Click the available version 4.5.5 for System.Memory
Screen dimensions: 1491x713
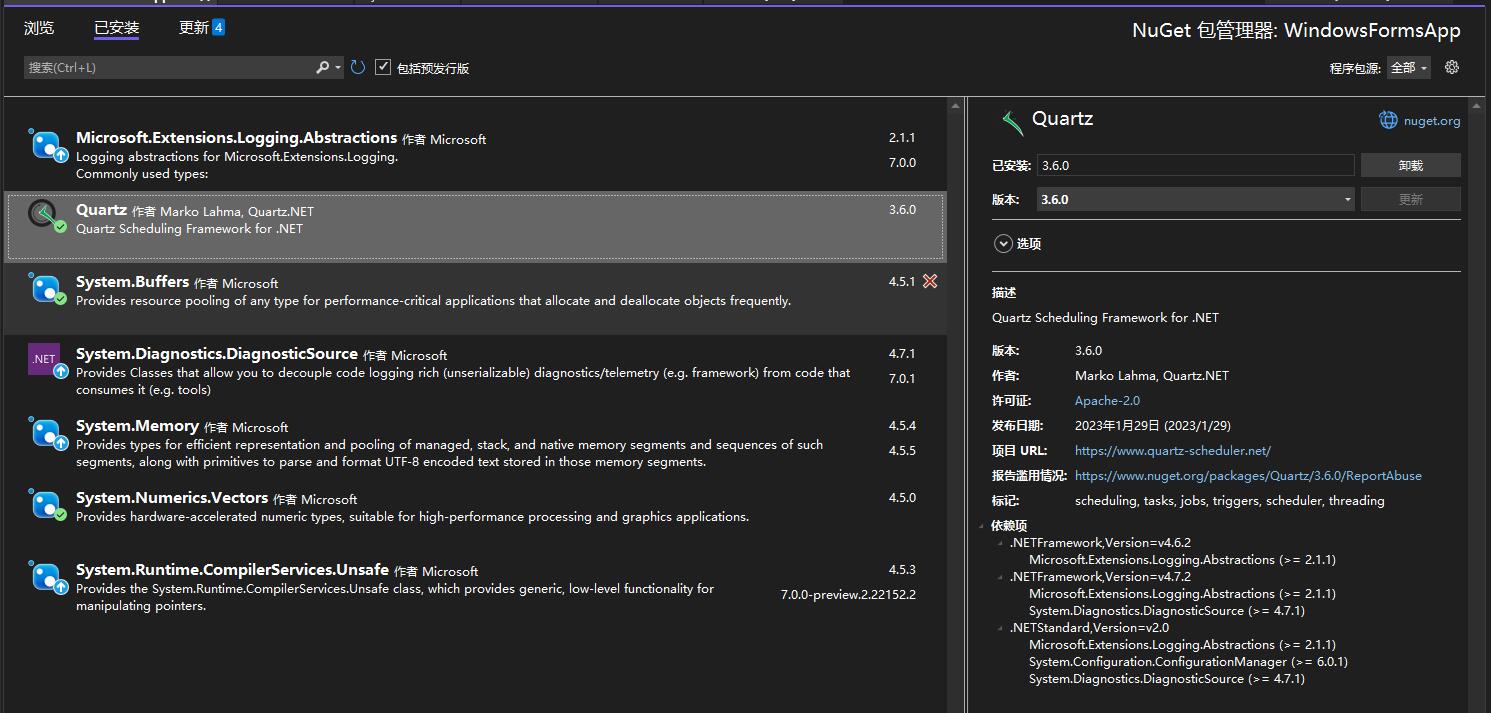[902, 450]
